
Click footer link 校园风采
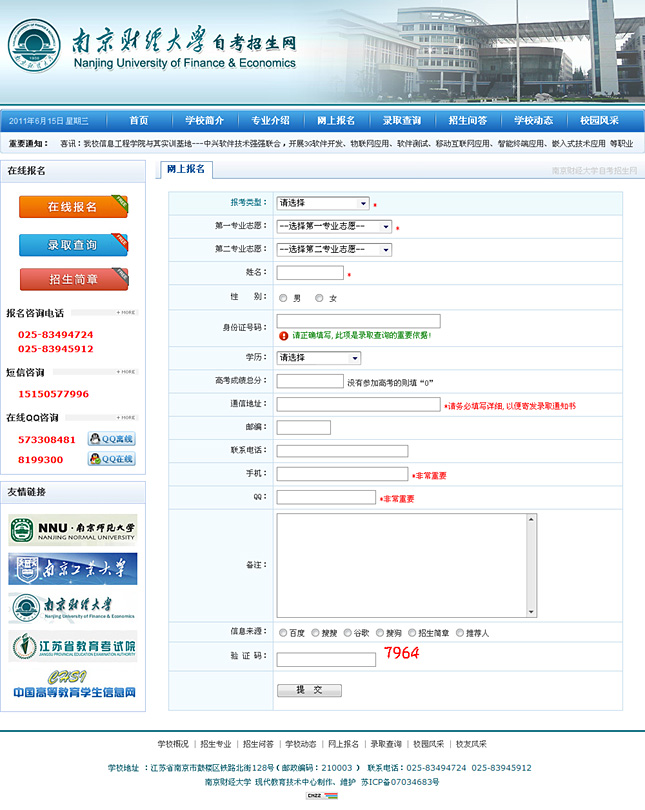429,744
